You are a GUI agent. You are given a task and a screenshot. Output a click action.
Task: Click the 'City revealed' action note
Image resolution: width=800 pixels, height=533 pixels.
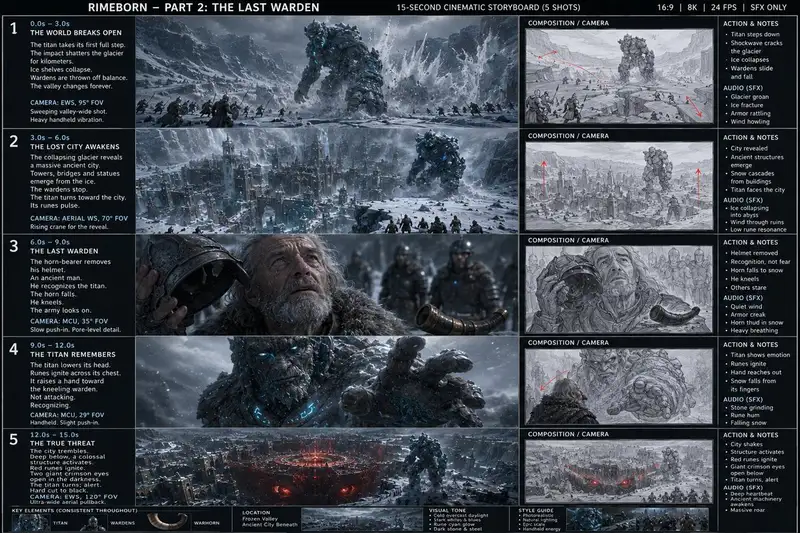(x=749, y=148)
